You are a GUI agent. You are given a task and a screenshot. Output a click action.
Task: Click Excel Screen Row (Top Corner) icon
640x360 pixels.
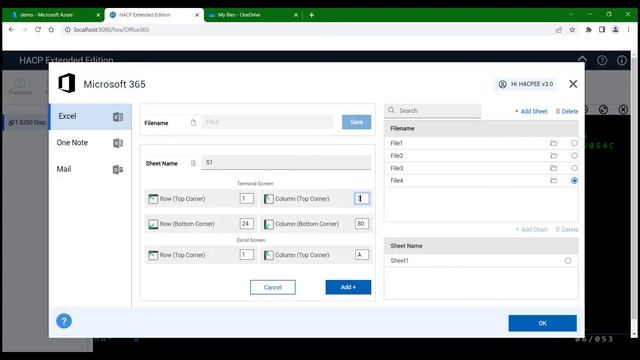(153, 255)
